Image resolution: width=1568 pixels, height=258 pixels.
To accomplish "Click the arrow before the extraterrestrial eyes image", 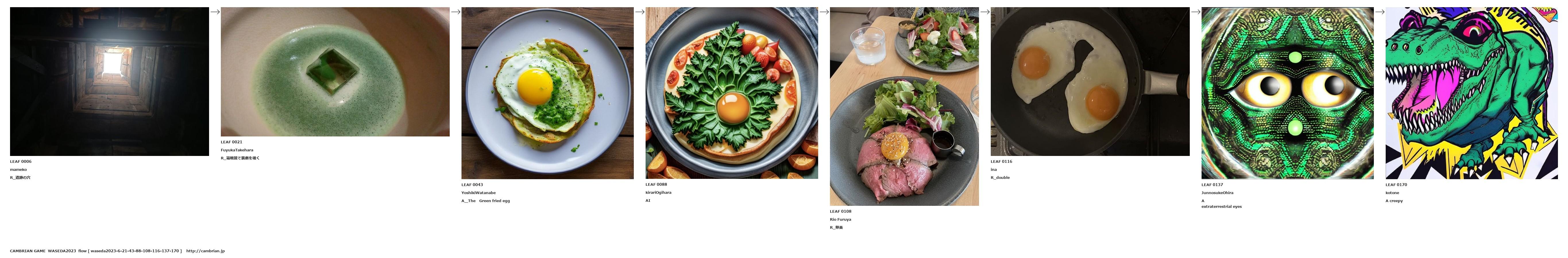I will (x=1196, y=11).
